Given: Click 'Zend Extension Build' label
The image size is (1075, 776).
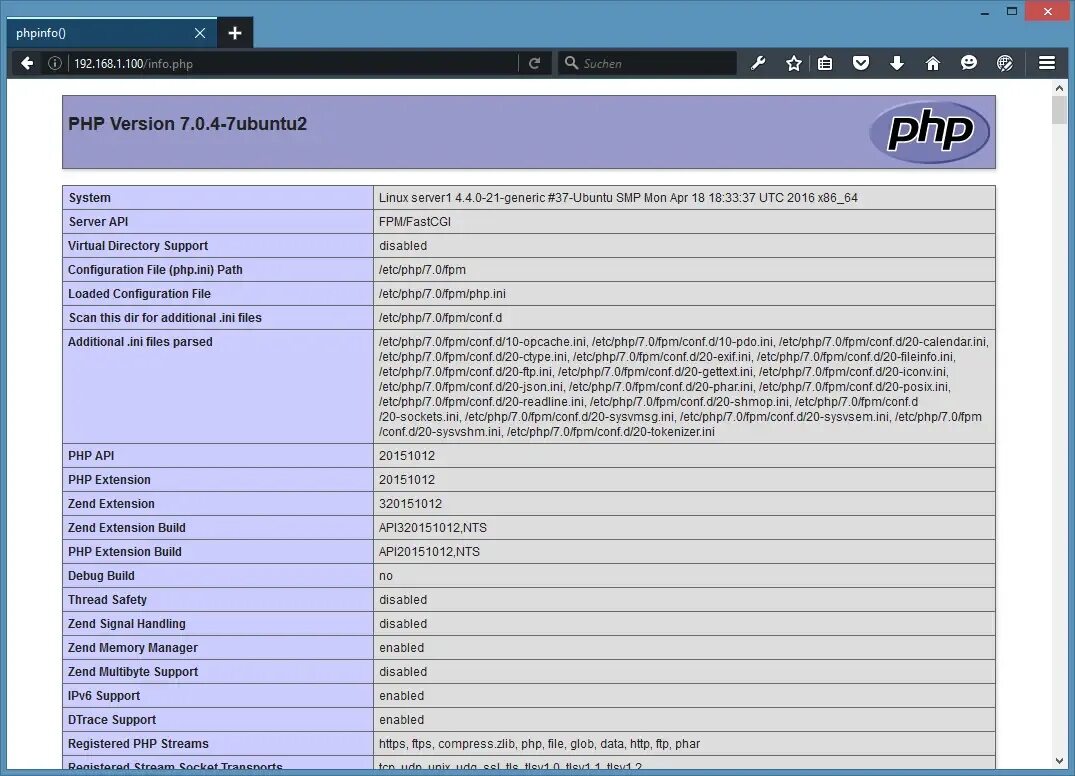Looking at the screenshot, I should click(x=127, y=528).
